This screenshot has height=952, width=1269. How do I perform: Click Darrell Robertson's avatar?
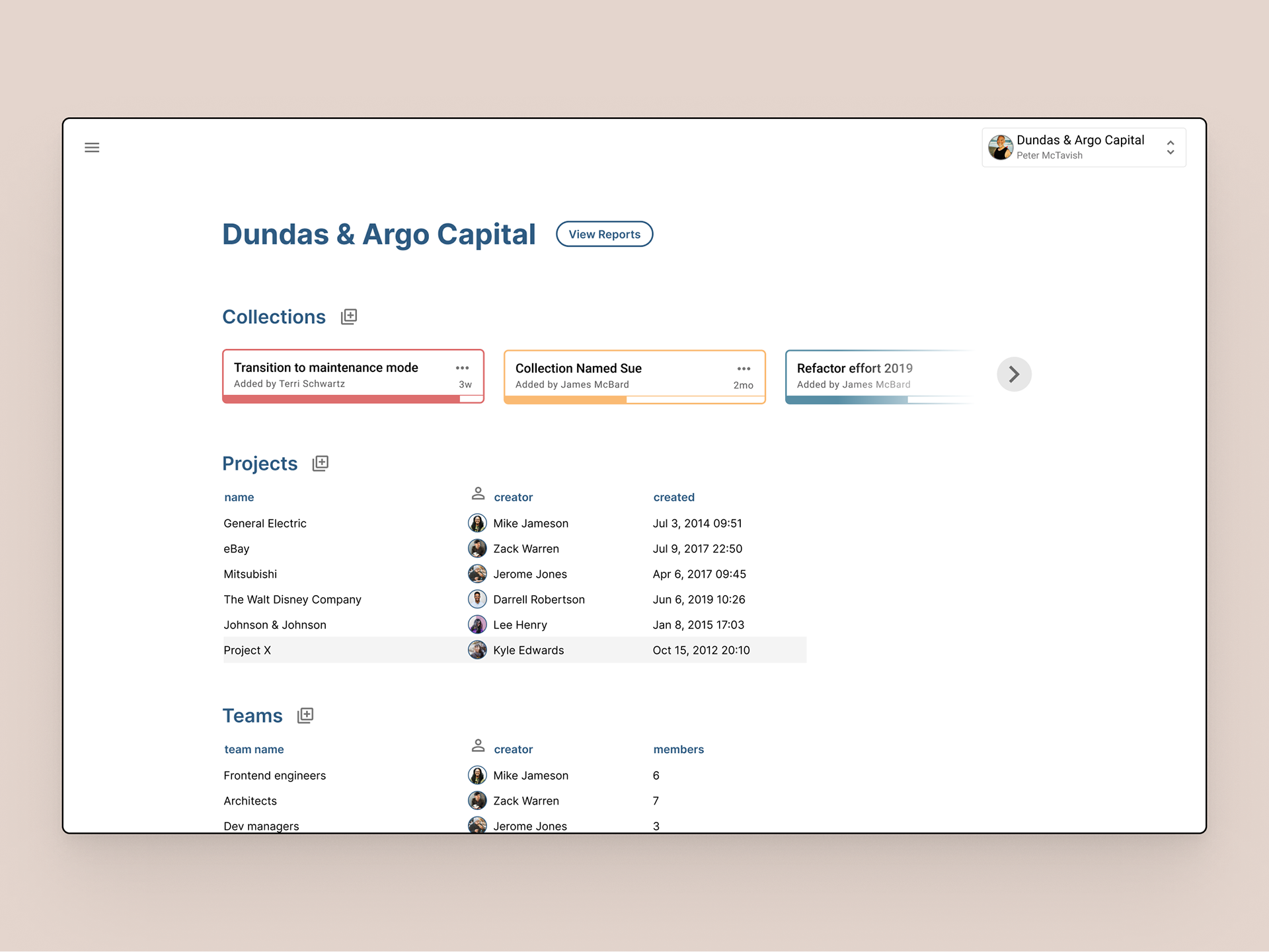(x=477, y=599)
